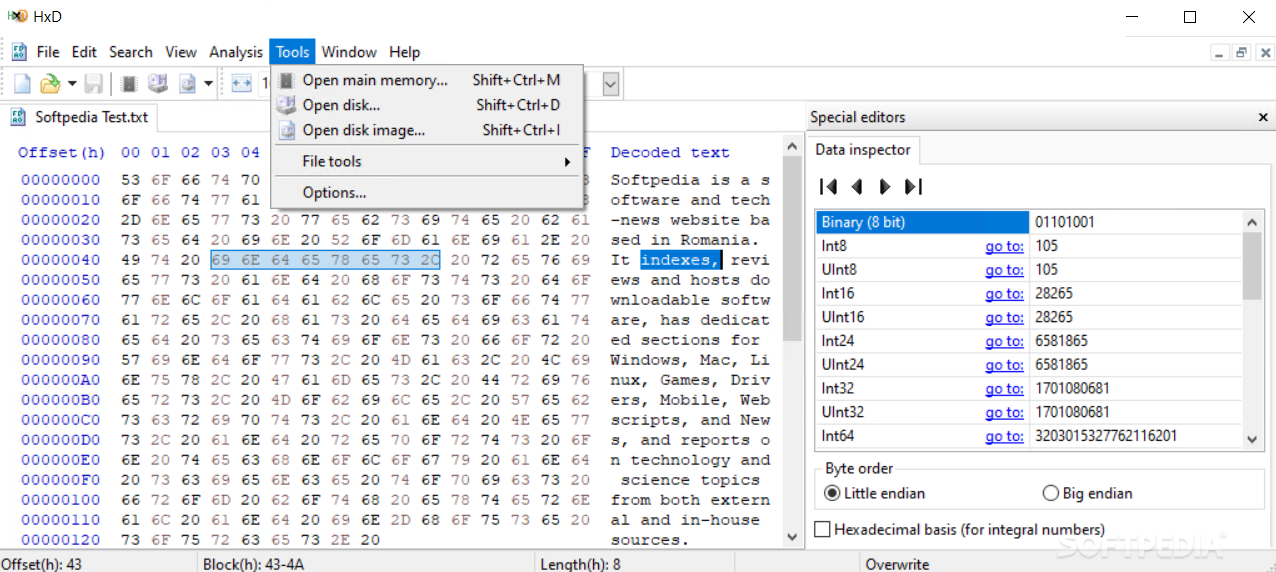Click the Data inspector list scroll-up arrow
The height and width of the screenshot is (572, 1276).
tap(1253, 222)
